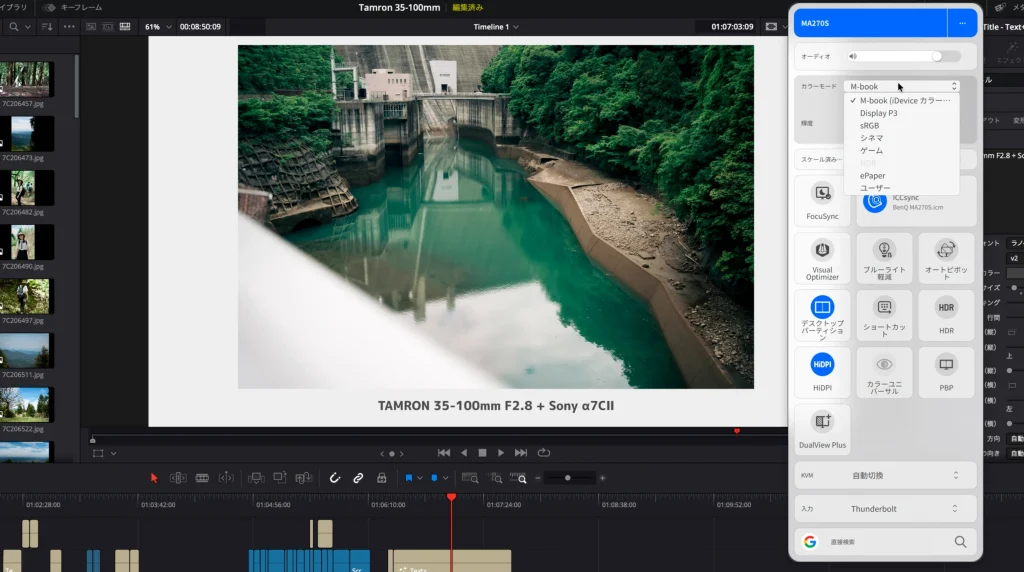This screenshot has width=1024, height=572.
Task: Select シネマ cinema color mode
Action: [x=871, y=138]
